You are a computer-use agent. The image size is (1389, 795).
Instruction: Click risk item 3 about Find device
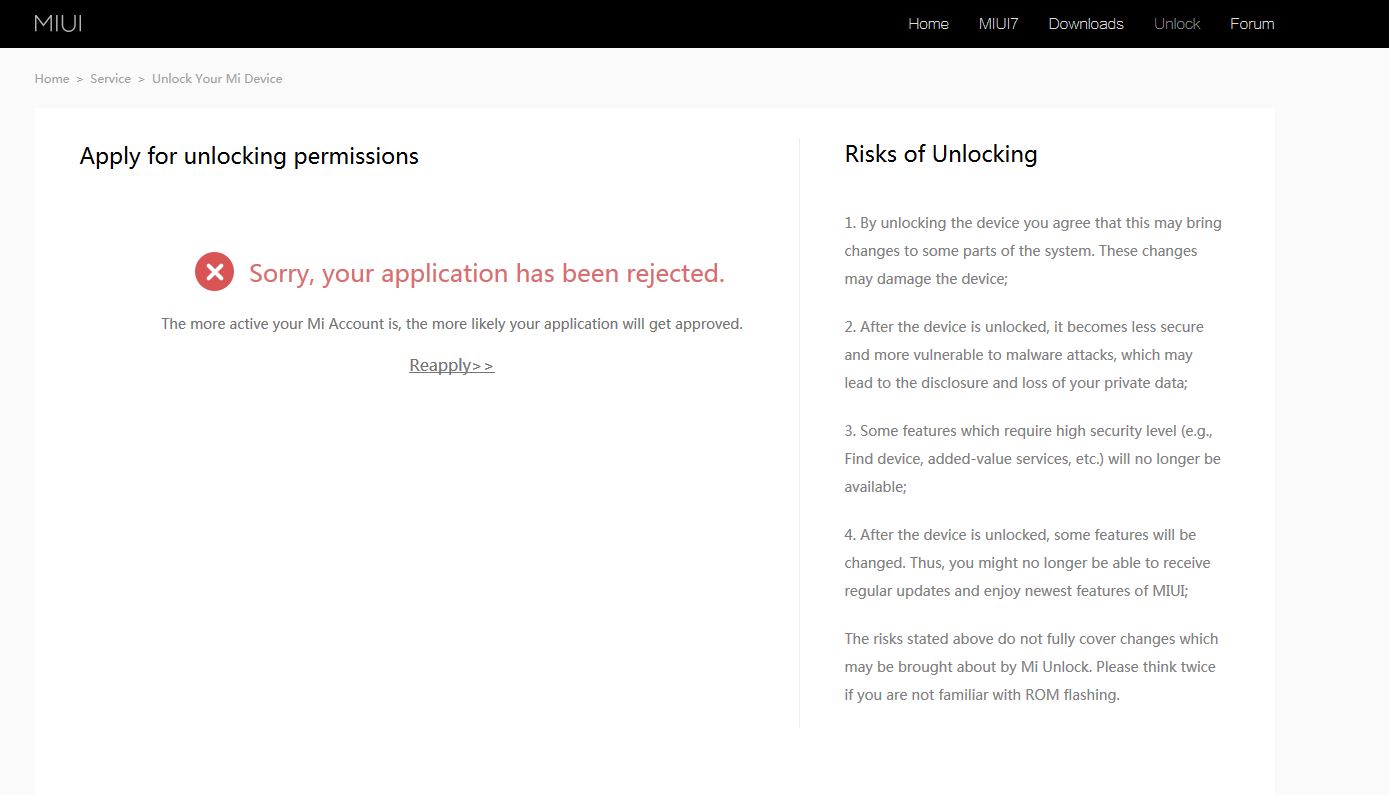pos(1032,459)
